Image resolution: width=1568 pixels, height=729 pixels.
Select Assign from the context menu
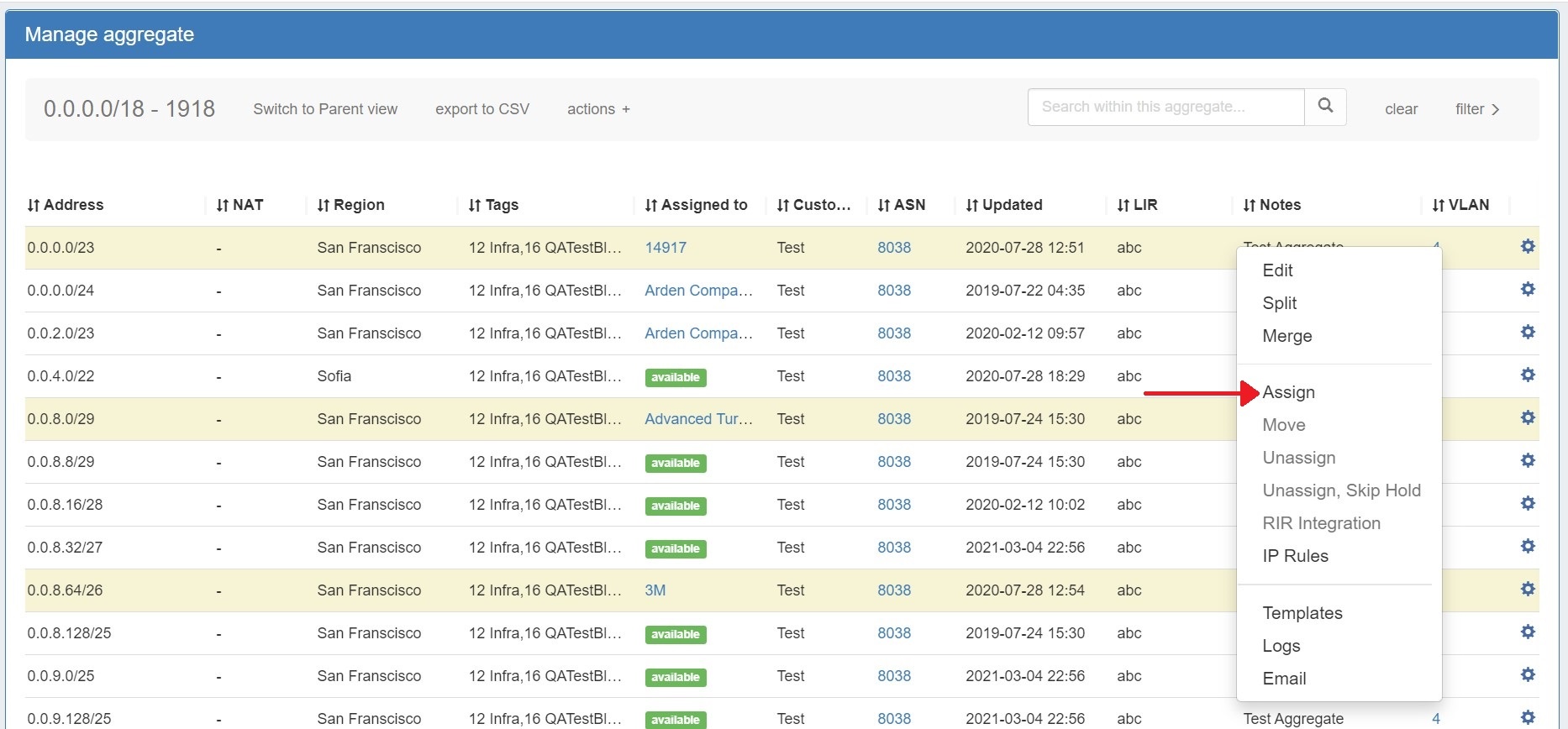pos(1288,392)
